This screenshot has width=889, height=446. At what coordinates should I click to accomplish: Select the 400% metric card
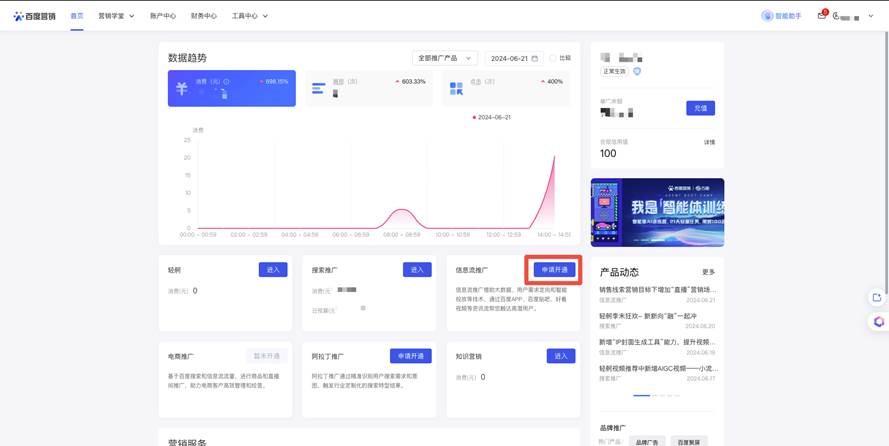tap(505, 88)
